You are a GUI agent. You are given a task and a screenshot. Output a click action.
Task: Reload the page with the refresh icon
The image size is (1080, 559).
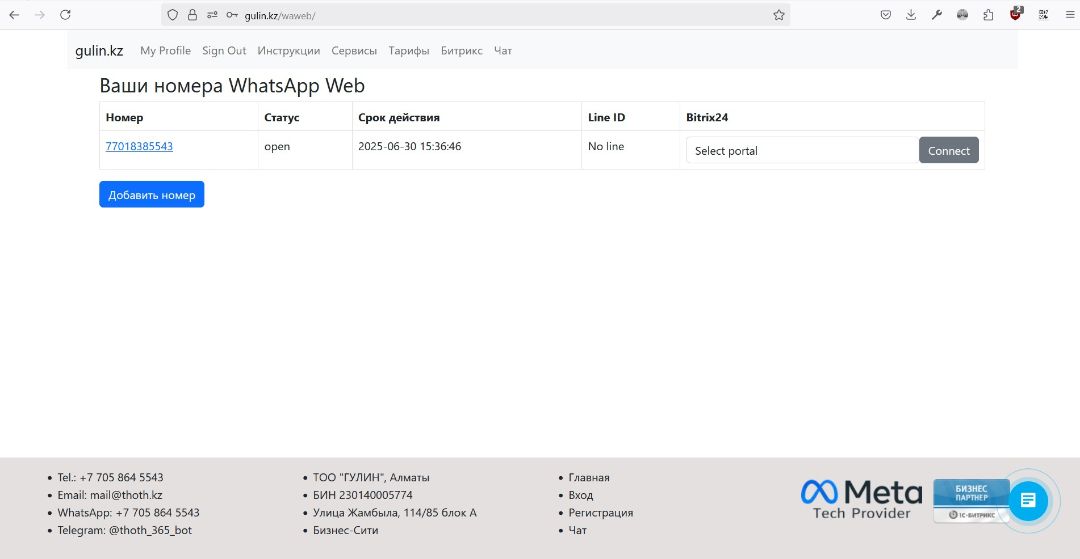[65, 15]
